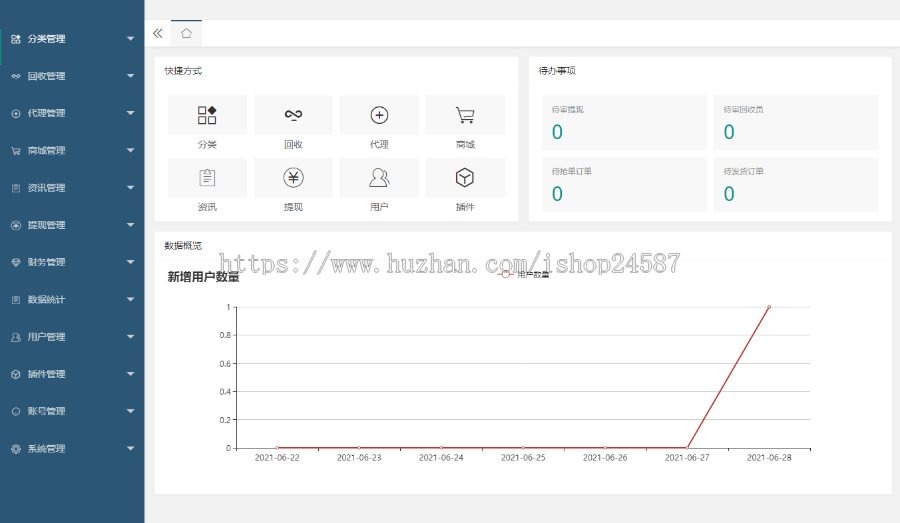Click the 分类 shortcut label
Image resolution: width=900 pixels, height=523 pixels.
(207, 145)
